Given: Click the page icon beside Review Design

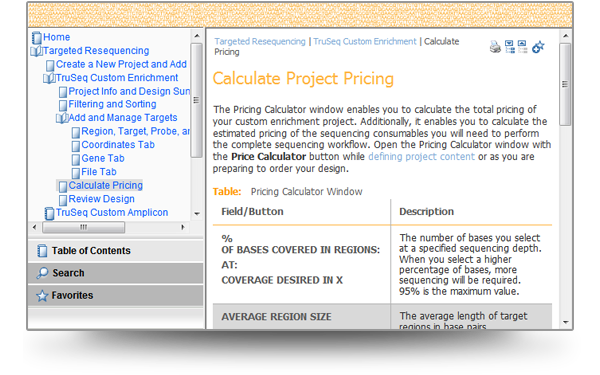Looking at the screenshot, I should (63, 200).
